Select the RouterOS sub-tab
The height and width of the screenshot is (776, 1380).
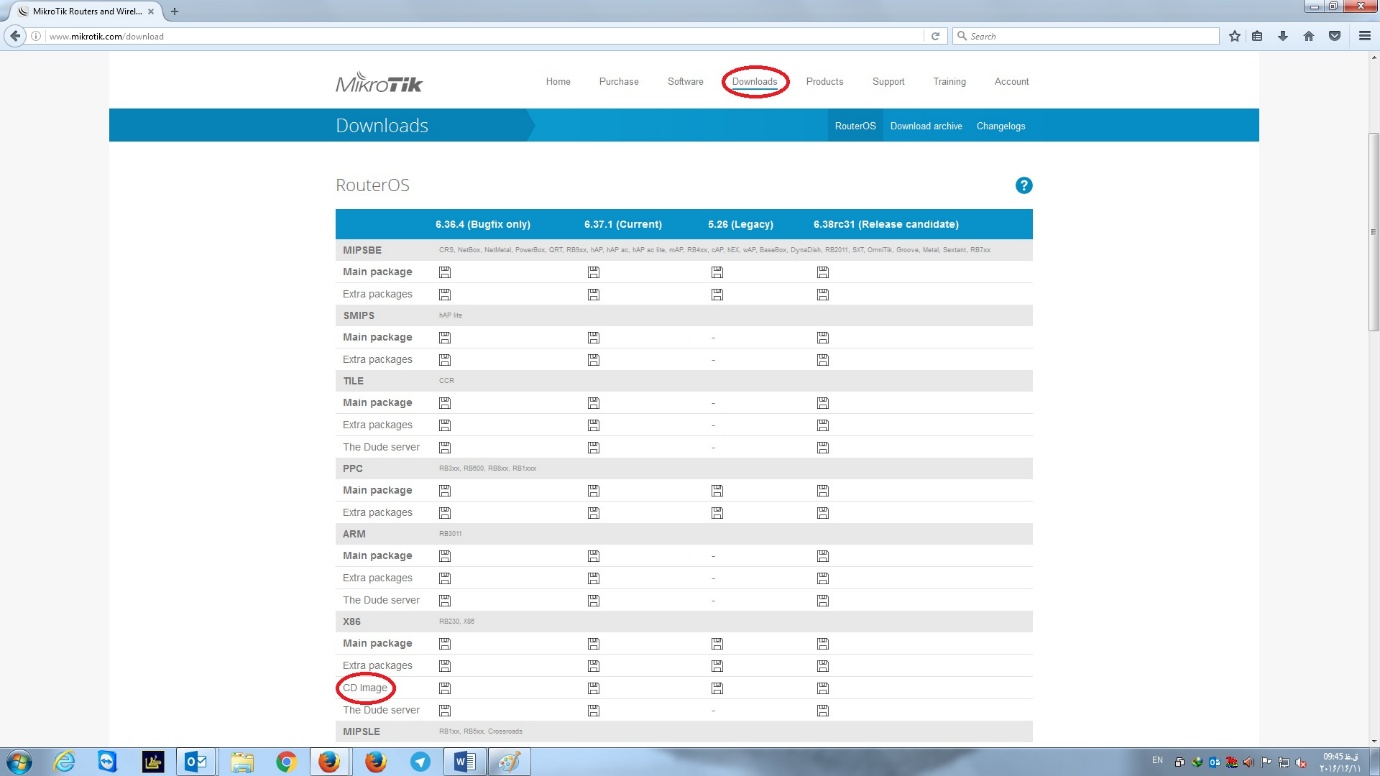856,126
